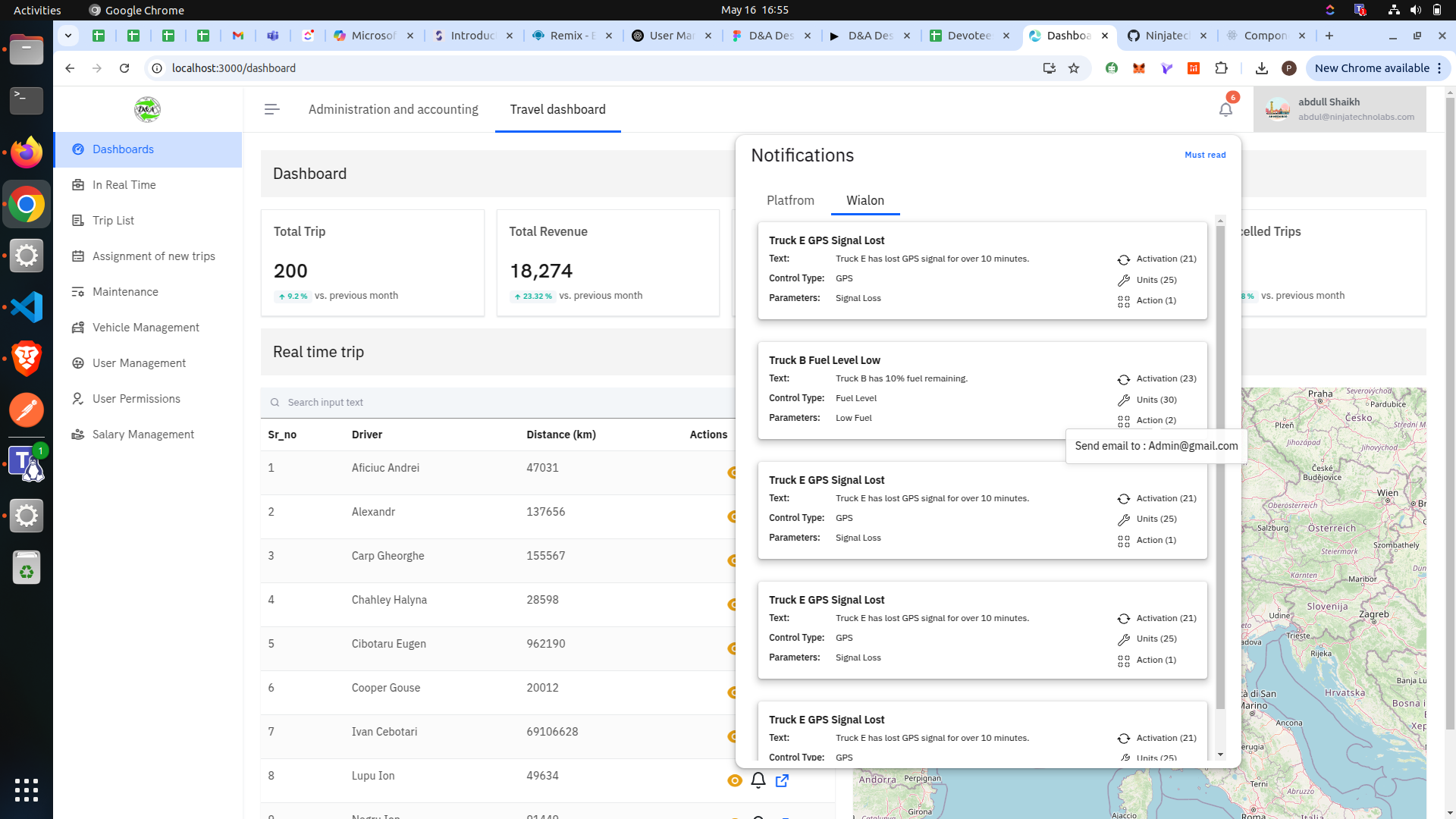Launch Visual Studio Code from the dock
Viewport: 1456px width, 819px height.
[x=27, y=307]
